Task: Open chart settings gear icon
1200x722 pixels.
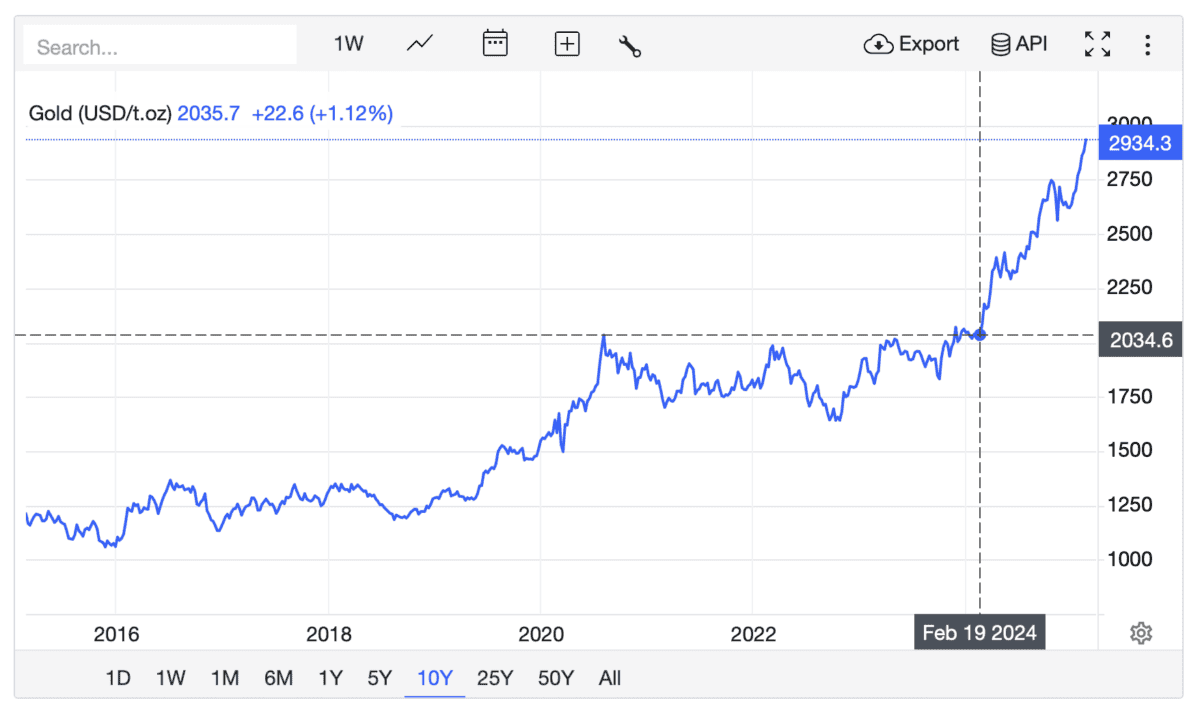Action: coord(1141,633)
